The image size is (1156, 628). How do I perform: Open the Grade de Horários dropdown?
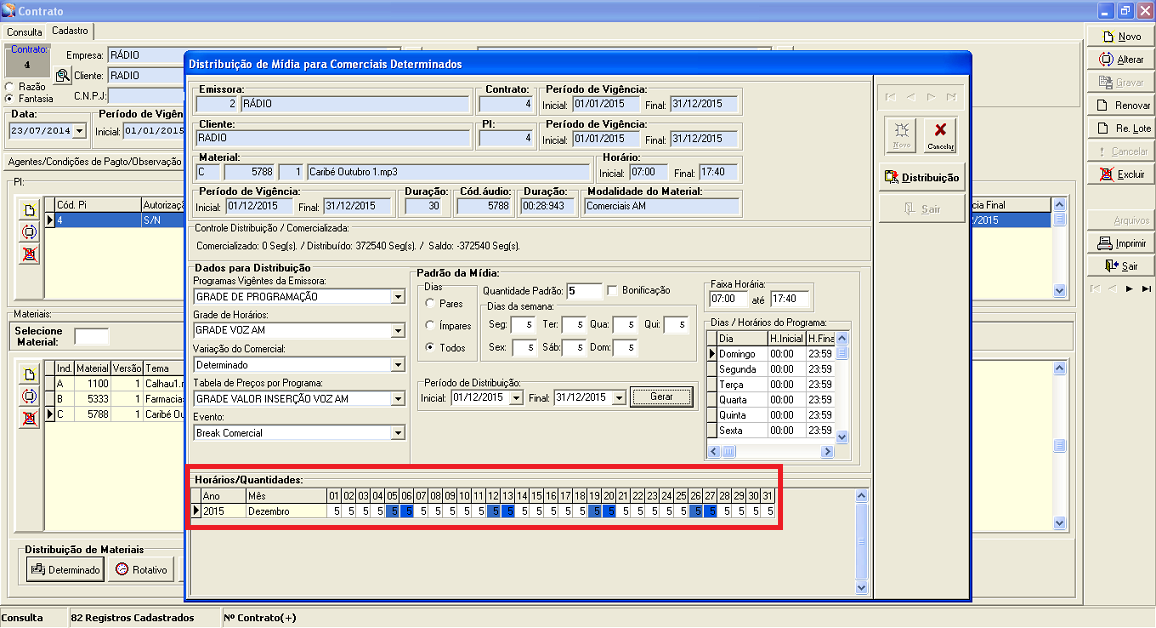coord(398,329)
